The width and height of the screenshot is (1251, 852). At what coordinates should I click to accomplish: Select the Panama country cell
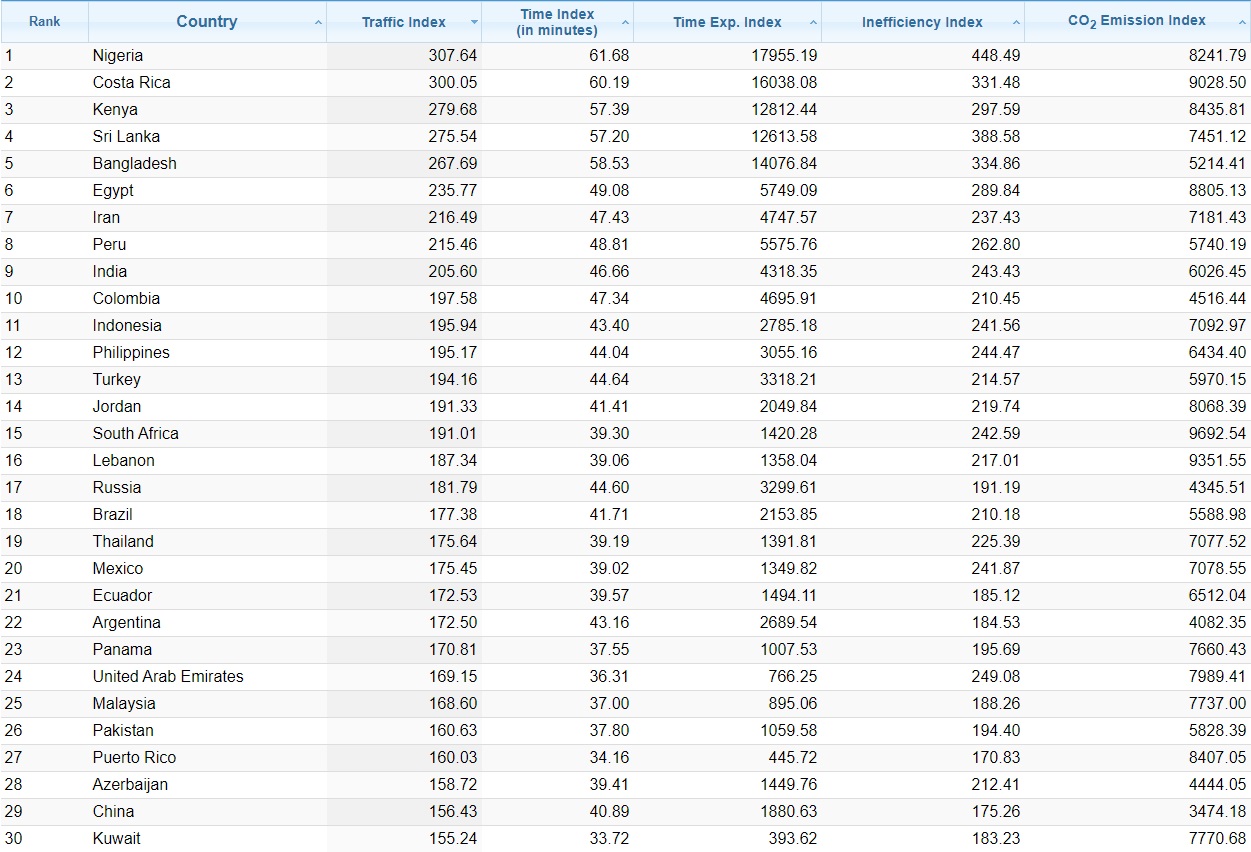207,650
